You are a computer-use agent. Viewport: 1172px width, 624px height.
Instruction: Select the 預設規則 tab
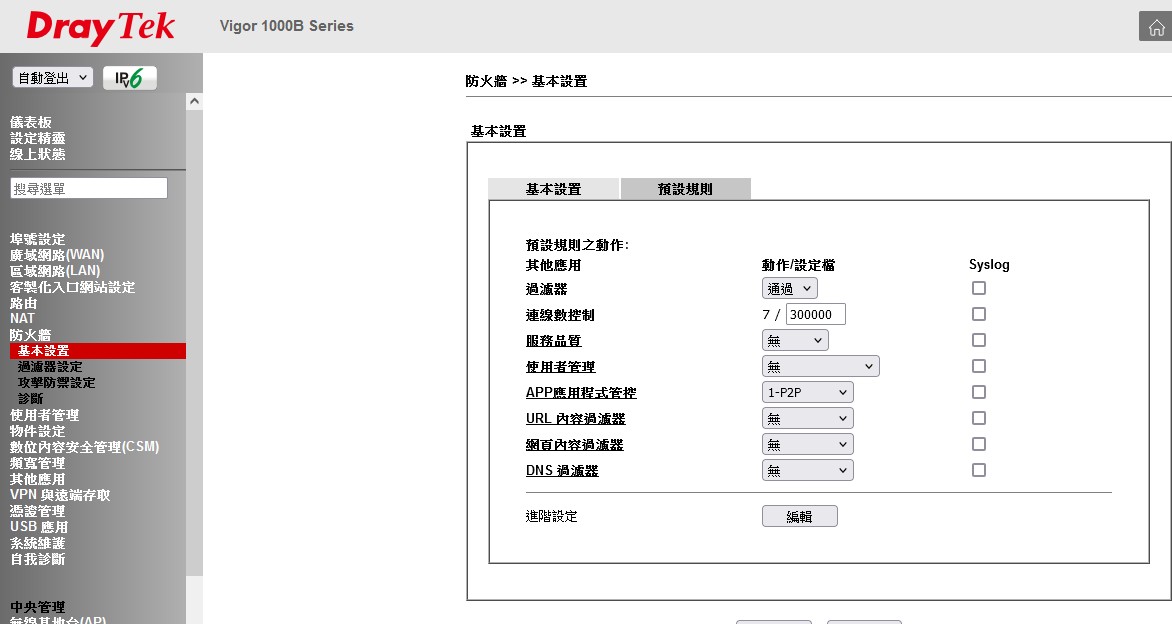[x=685, y=189]
